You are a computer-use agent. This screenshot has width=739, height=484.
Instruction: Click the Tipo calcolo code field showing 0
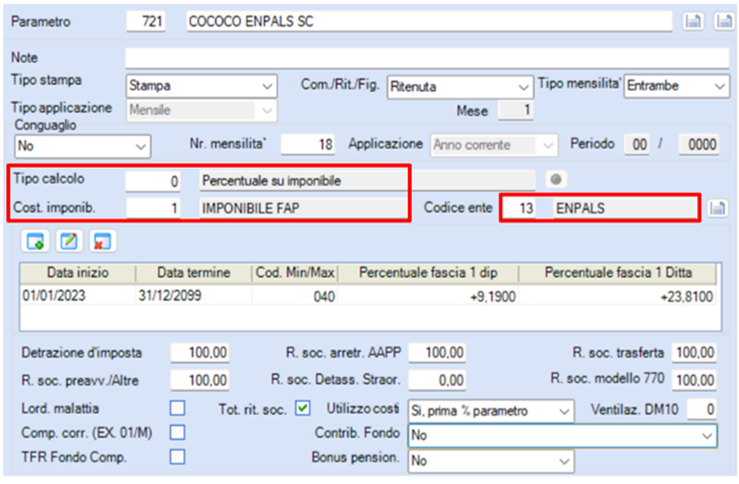[153, 181]
